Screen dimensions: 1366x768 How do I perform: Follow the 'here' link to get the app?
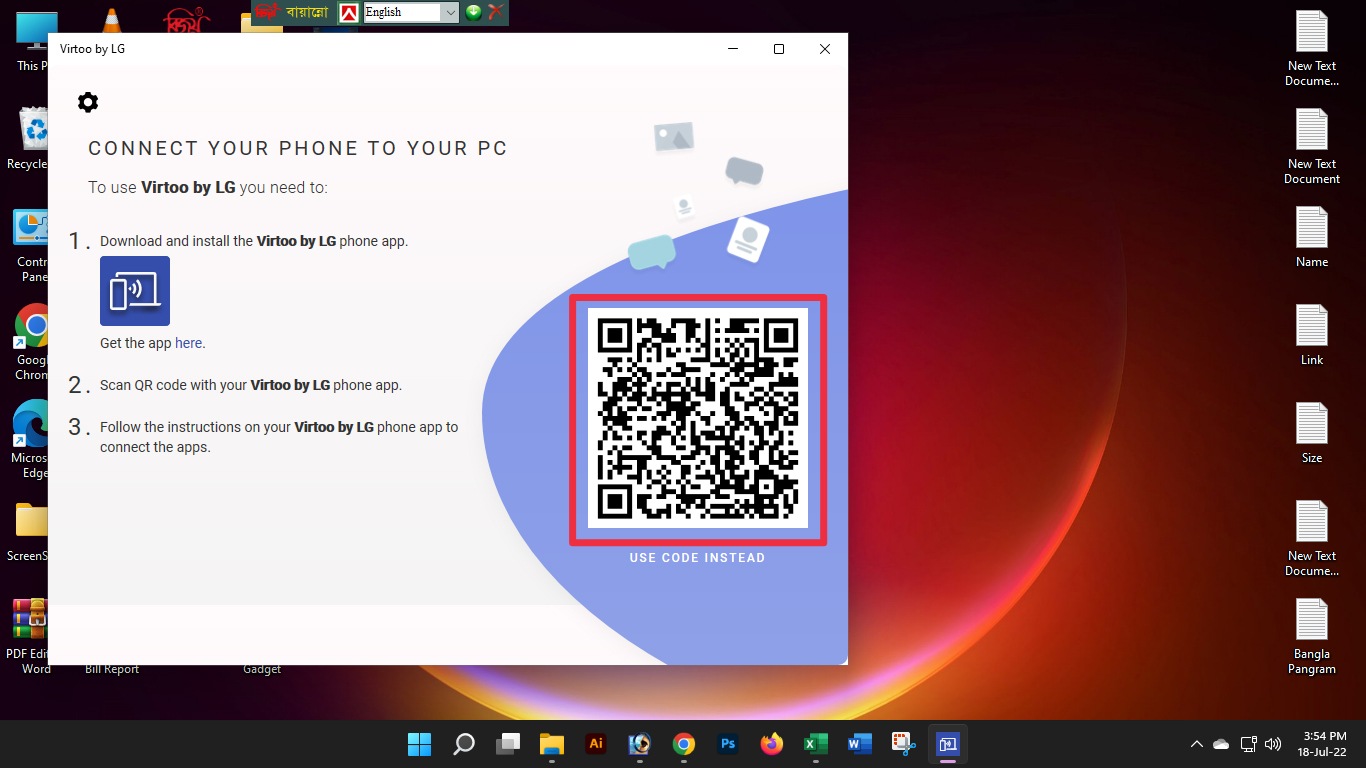[x=189, y=343]
